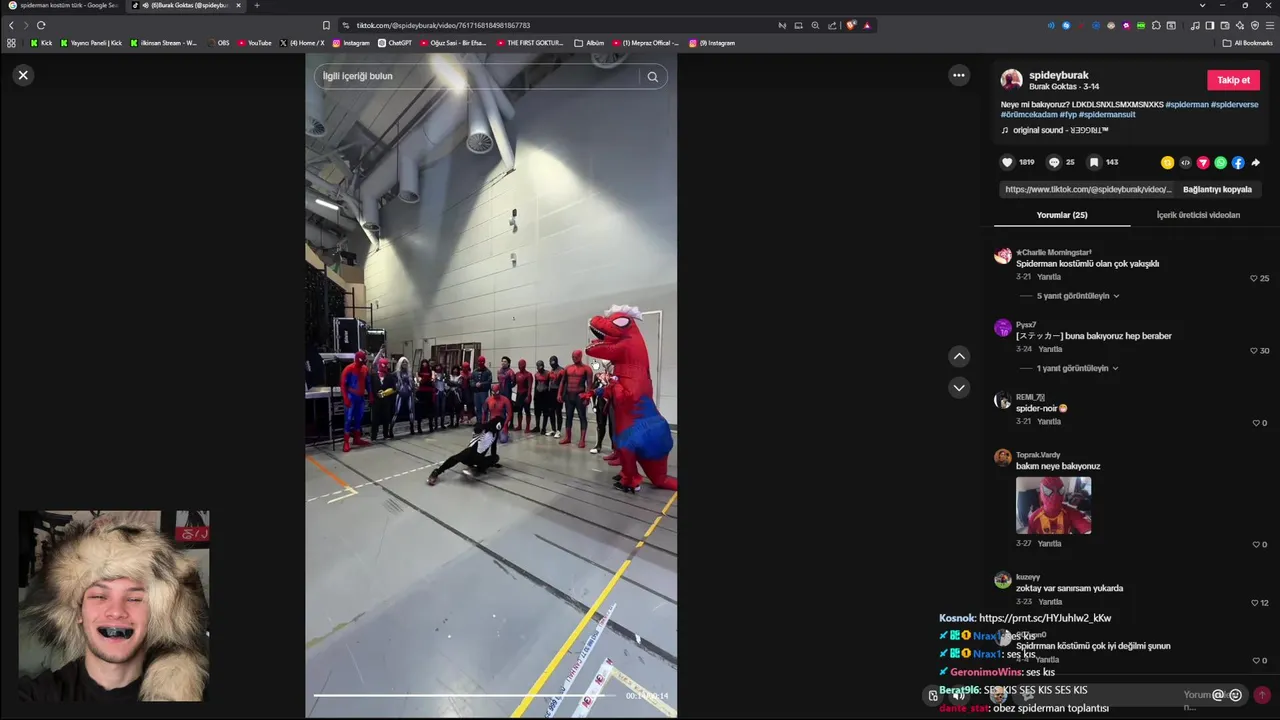The height and width of the screenshot is (720, 1280).
Task: Open the 'Home / X' bookmark
Action: pyautogui.click(x=302, y=43)
